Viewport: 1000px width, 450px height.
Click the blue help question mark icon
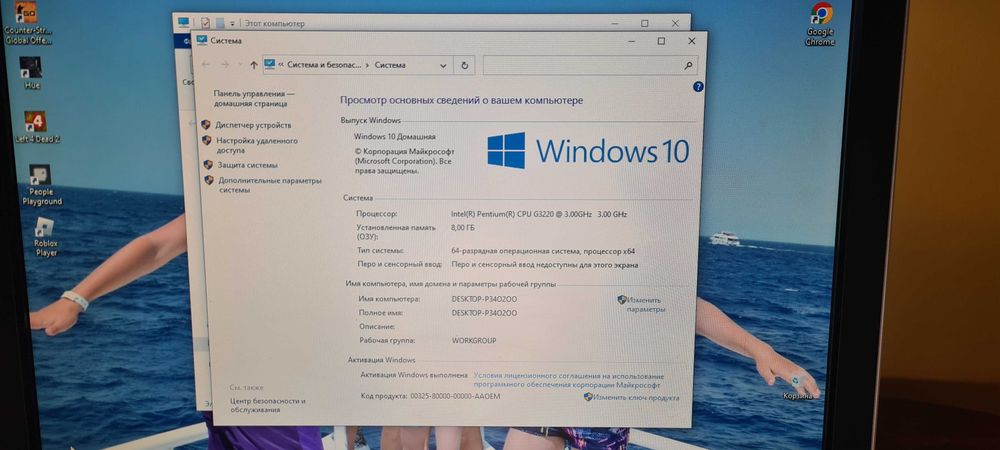698,87
